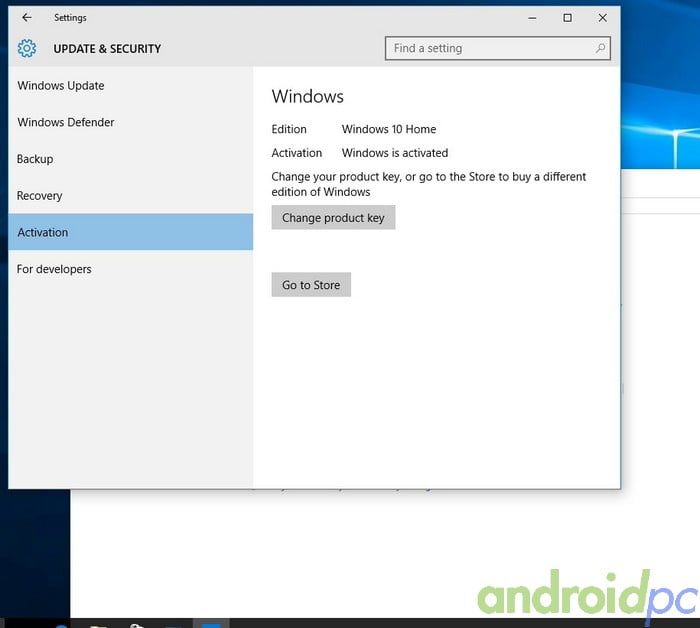The width and height of the screenshot is (700, 628).
Task: Click the Windows is activated status text
Action: pyautogui.click(x=395, y=153)
